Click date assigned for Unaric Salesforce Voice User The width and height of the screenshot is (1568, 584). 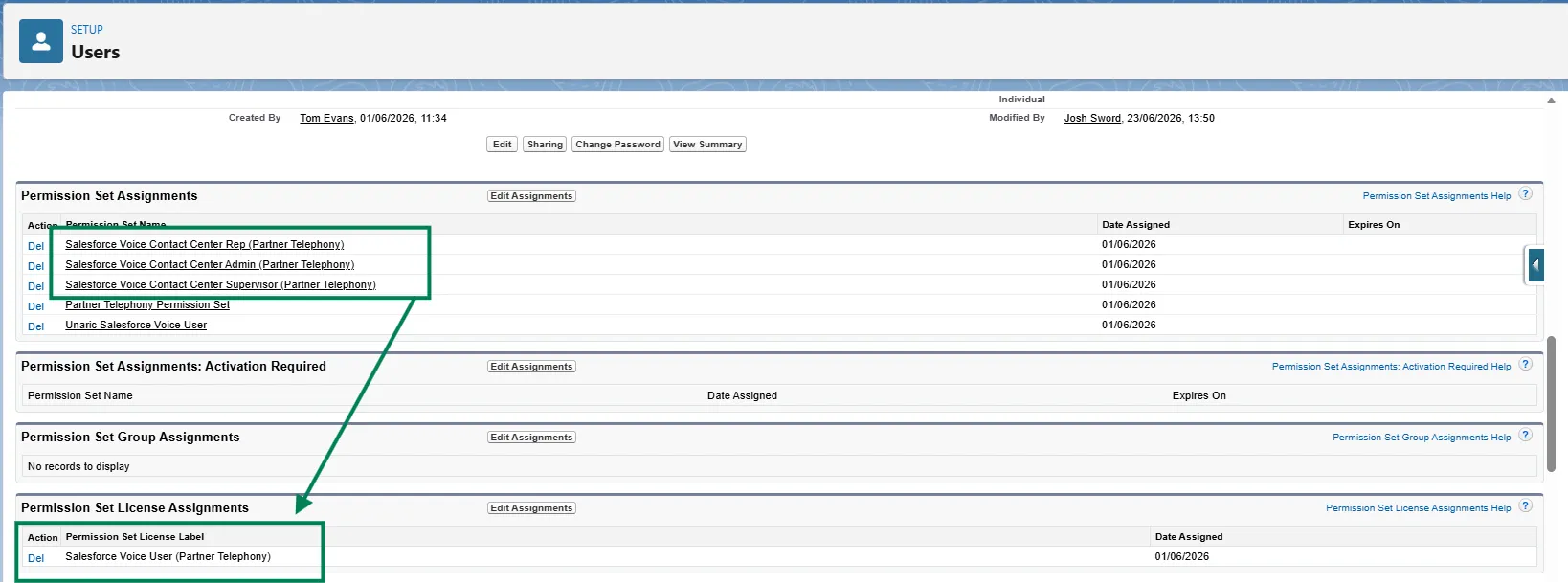coord(1129,326)
